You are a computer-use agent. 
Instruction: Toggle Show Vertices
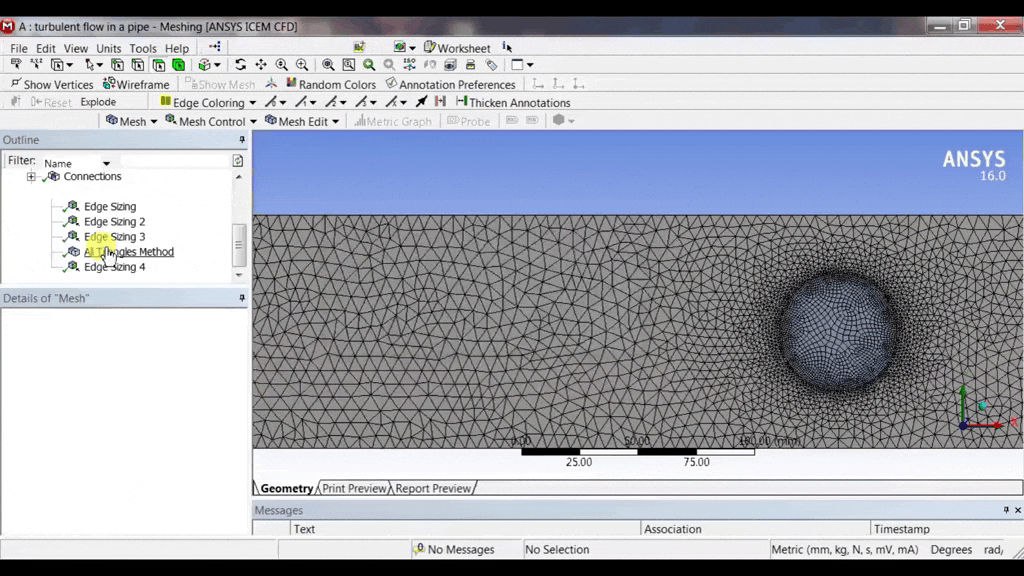(51, 85)
